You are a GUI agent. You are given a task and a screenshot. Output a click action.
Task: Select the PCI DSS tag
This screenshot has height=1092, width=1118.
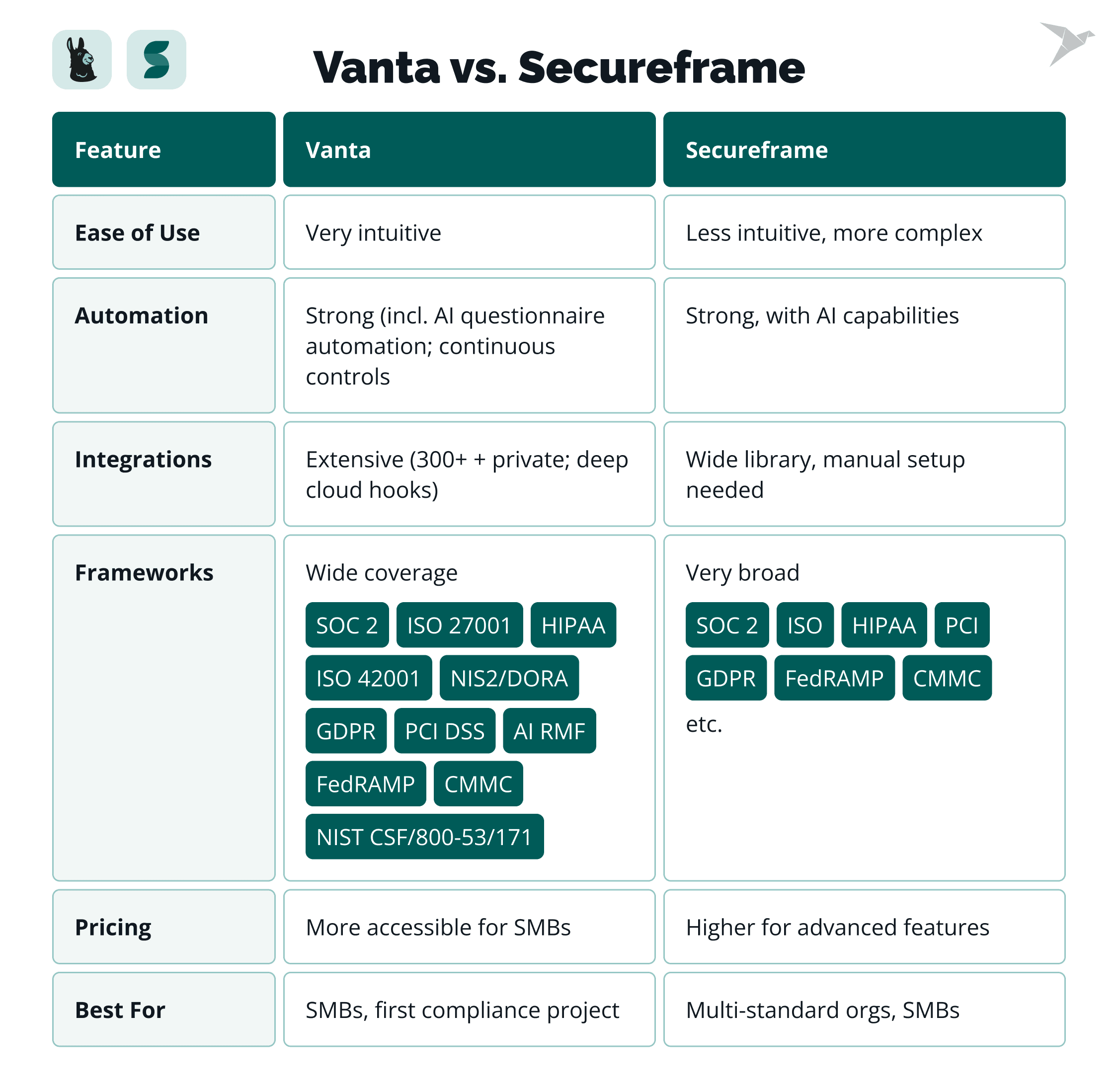(445, 731)
